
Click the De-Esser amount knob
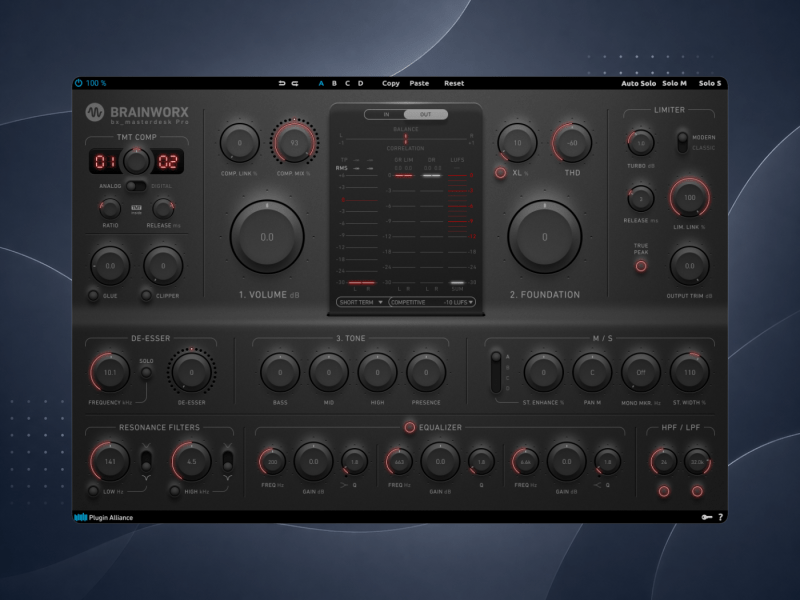point(191,372)
